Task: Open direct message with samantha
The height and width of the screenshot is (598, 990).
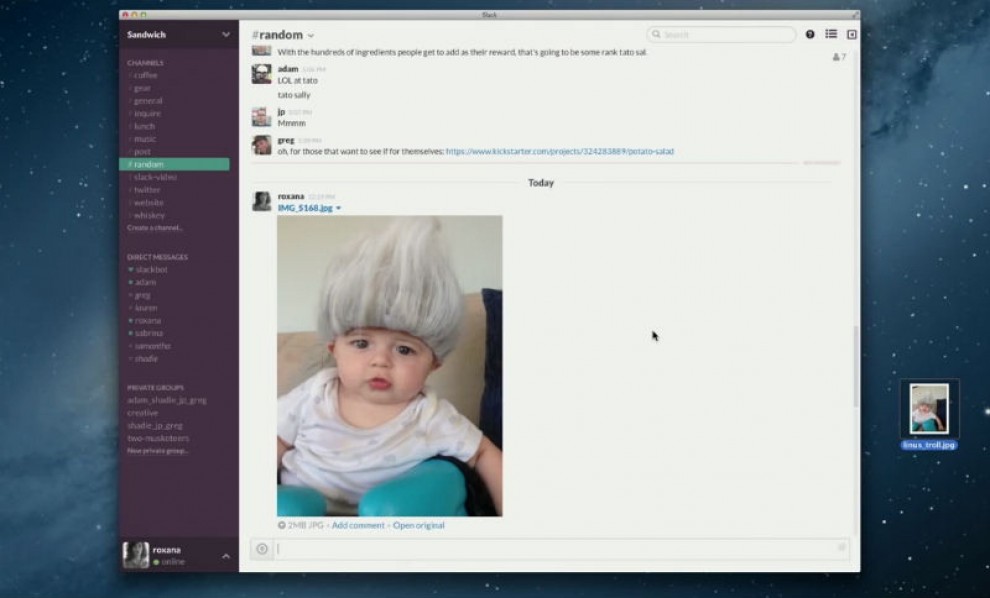Action: coord(152,346)
